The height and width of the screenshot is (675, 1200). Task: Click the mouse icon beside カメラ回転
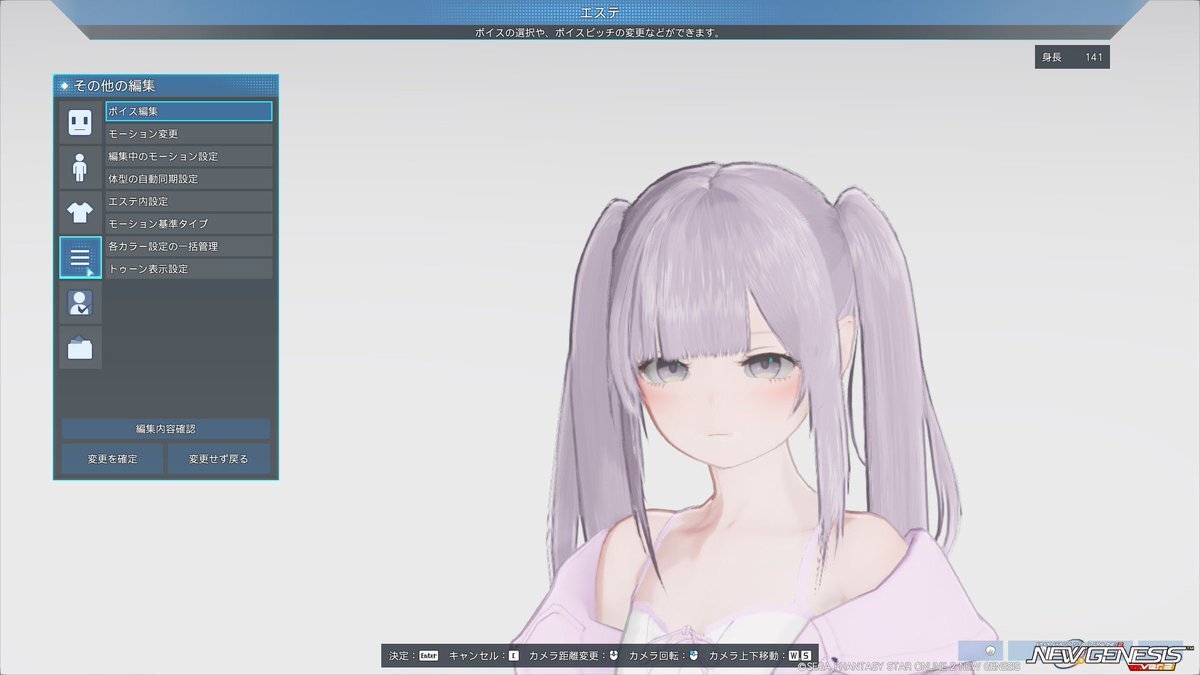(x=693, y=656)
